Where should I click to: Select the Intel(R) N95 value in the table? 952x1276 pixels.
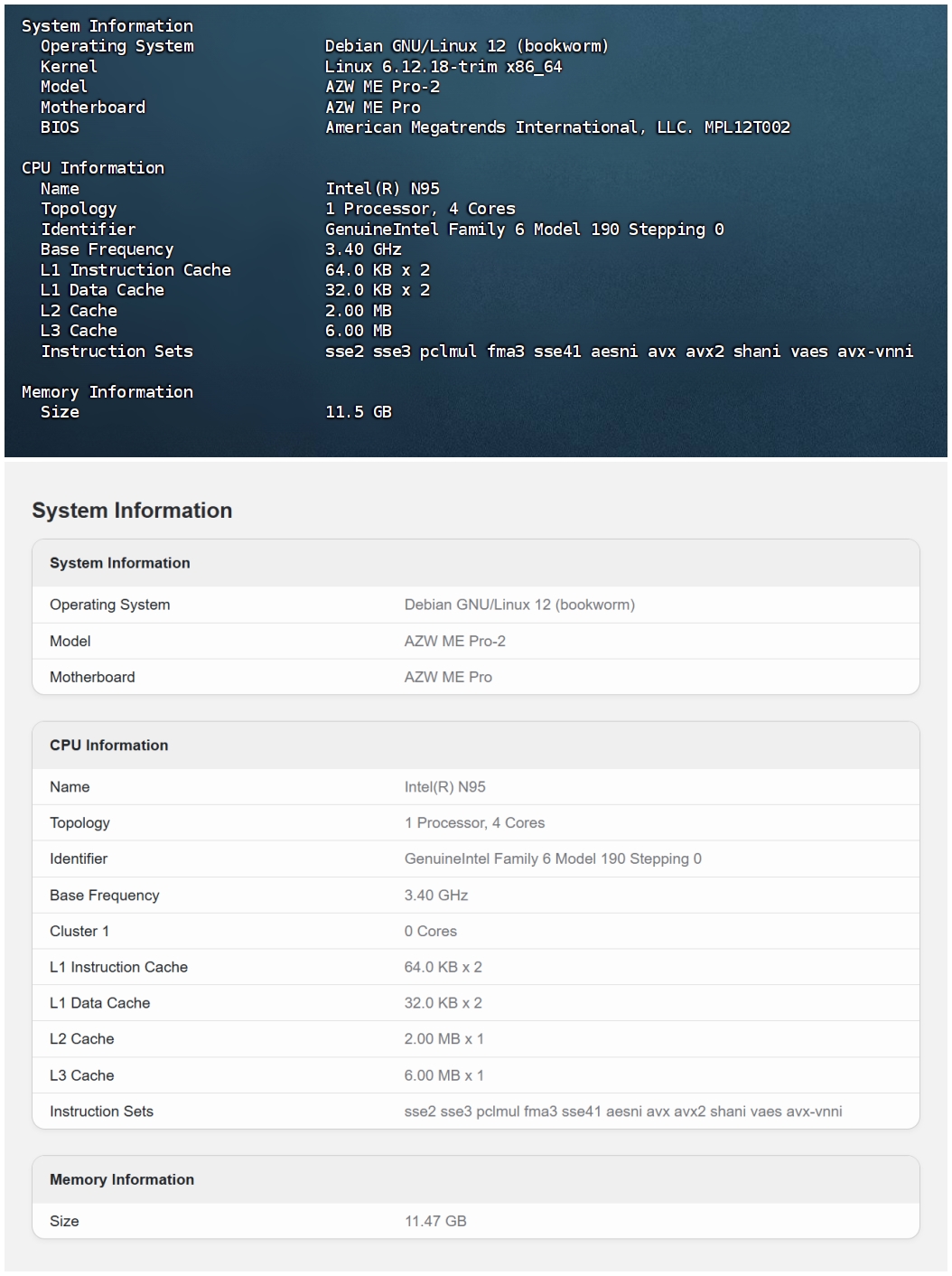point(445,787)
